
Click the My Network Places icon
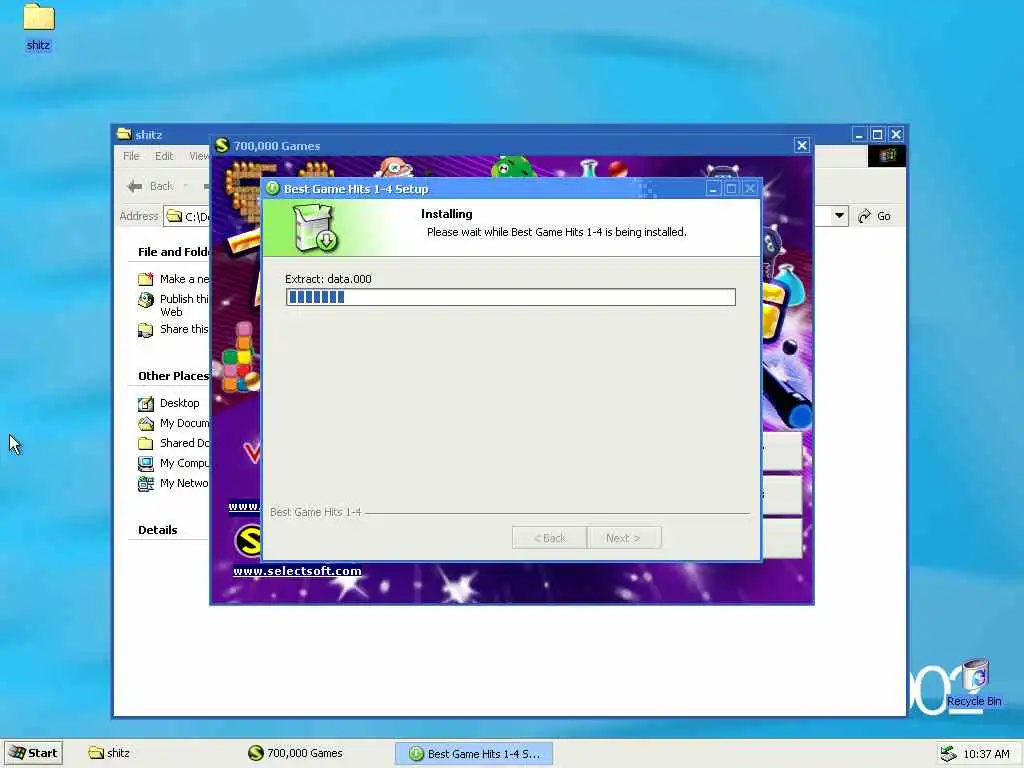tap(146, 484)
